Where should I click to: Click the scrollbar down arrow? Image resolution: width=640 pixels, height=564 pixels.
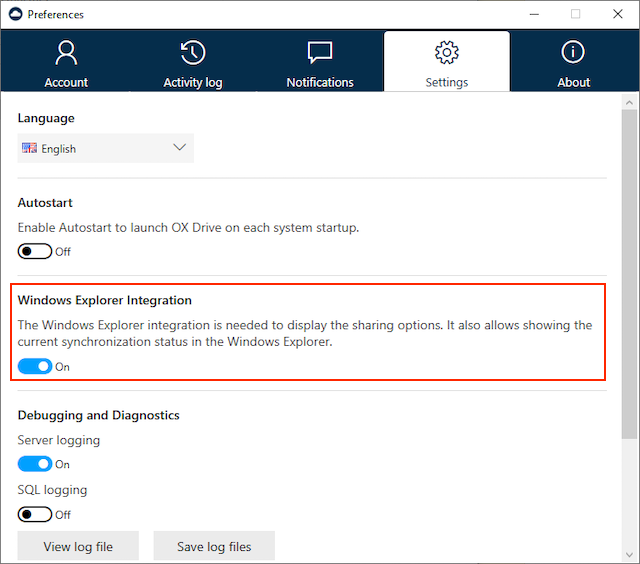tap(629, 554)
